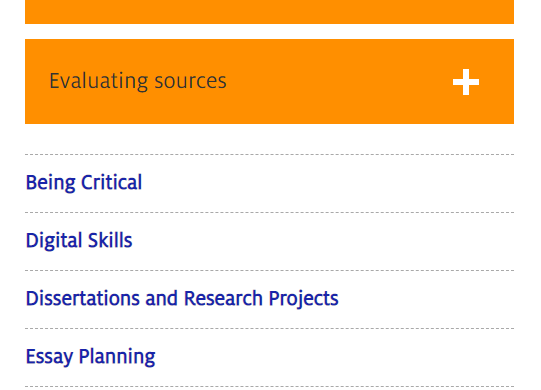
Task: Click the word 'Skills' in Digital Skills
Action: [x=110, y=240]
